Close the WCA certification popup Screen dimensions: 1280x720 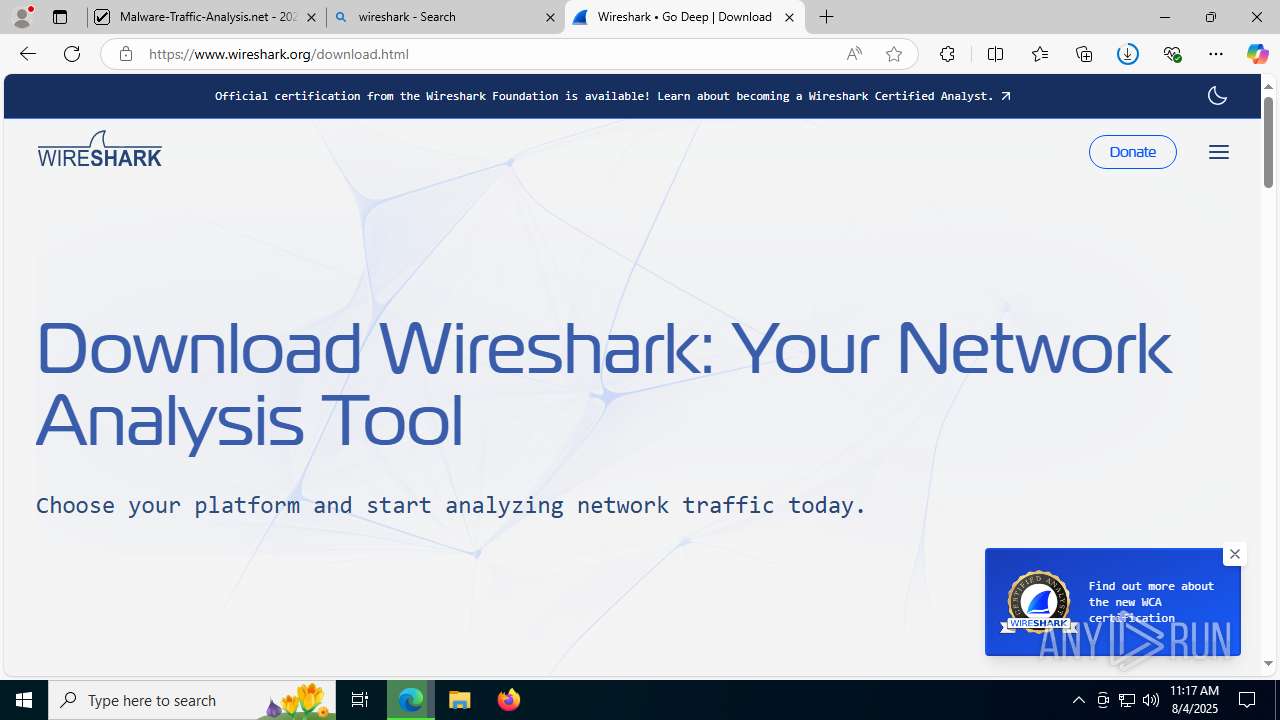point(1235,554)
